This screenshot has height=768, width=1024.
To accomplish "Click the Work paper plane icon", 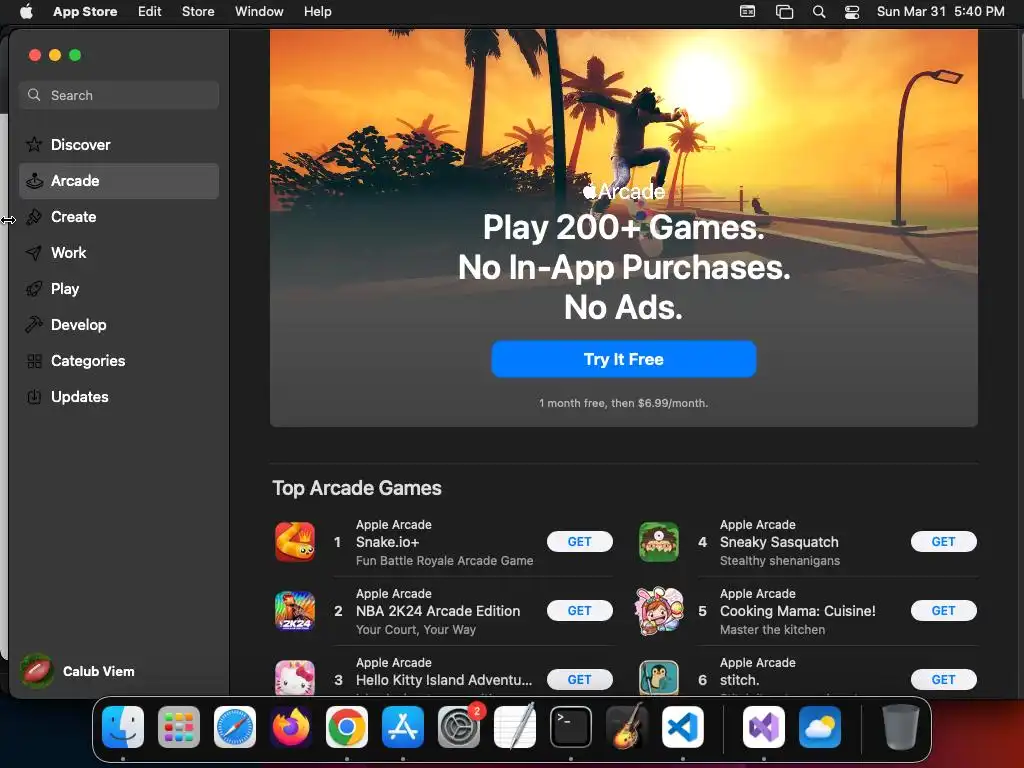I will pos(34,253).
